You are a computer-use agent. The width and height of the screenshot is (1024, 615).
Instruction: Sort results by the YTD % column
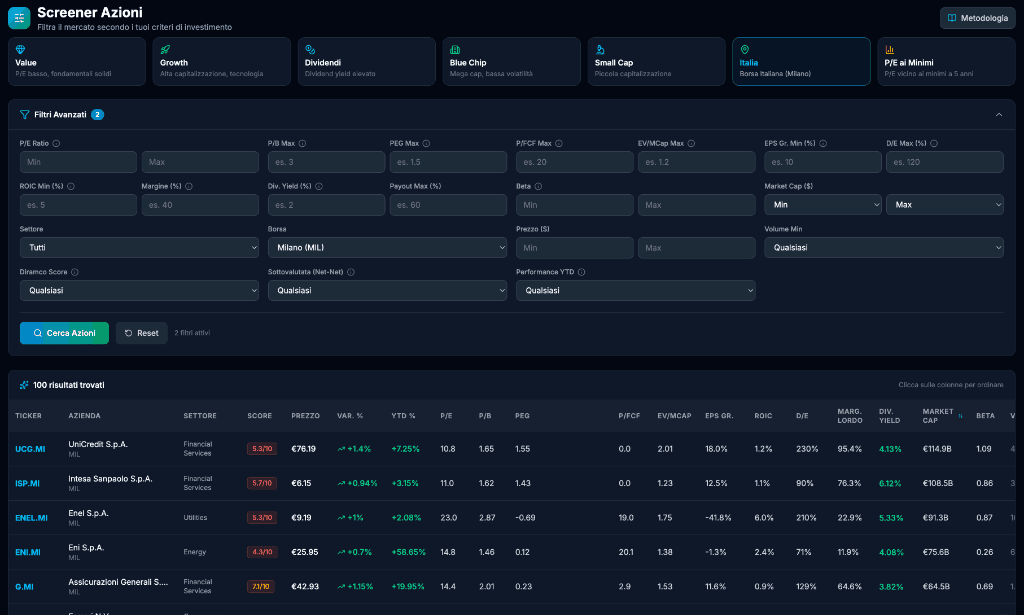[403, 416]
